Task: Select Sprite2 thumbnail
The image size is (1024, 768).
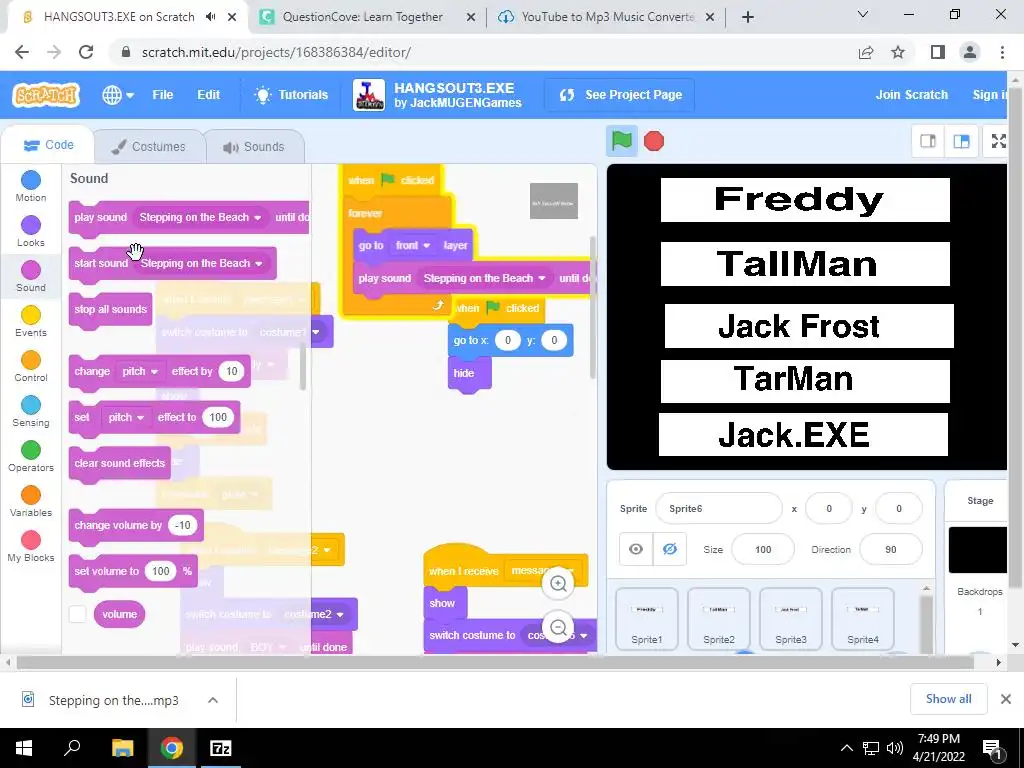Action: (718, 619)
